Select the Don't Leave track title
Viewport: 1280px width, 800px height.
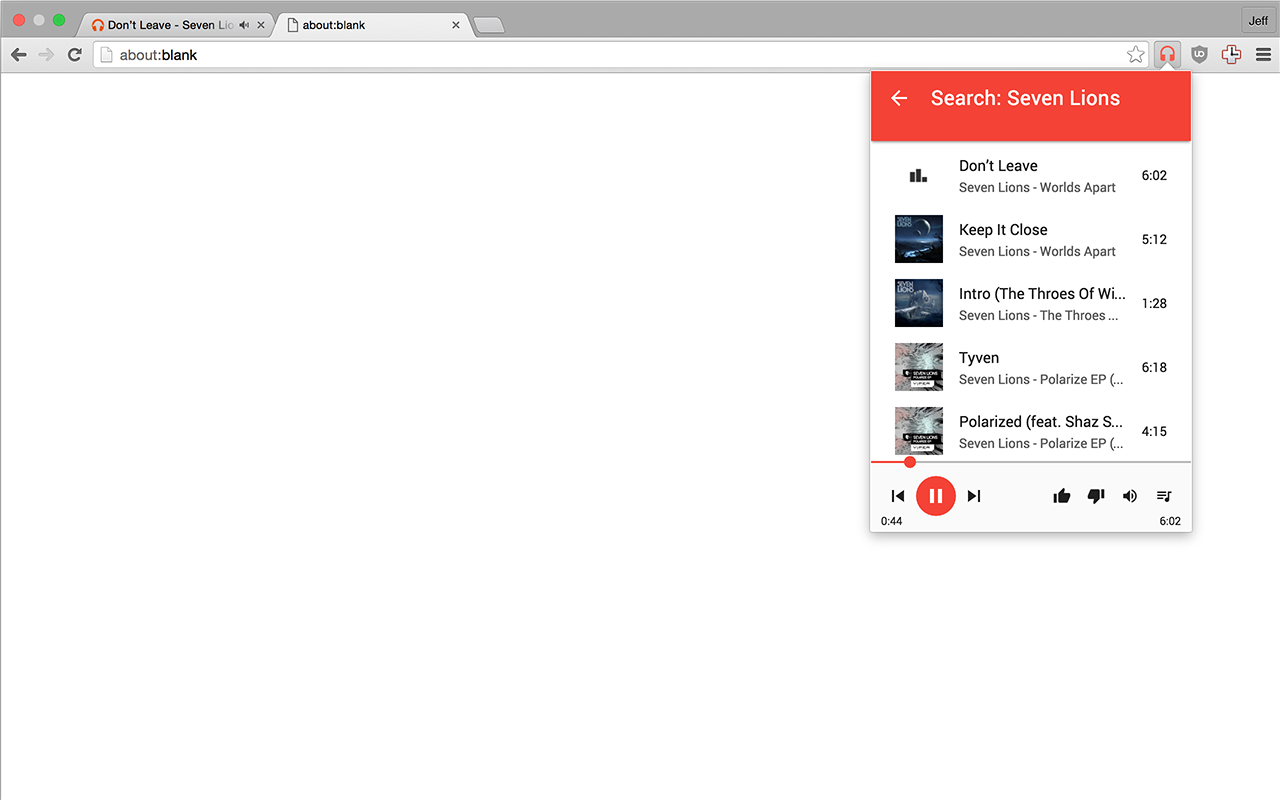(x=998, y=166)
